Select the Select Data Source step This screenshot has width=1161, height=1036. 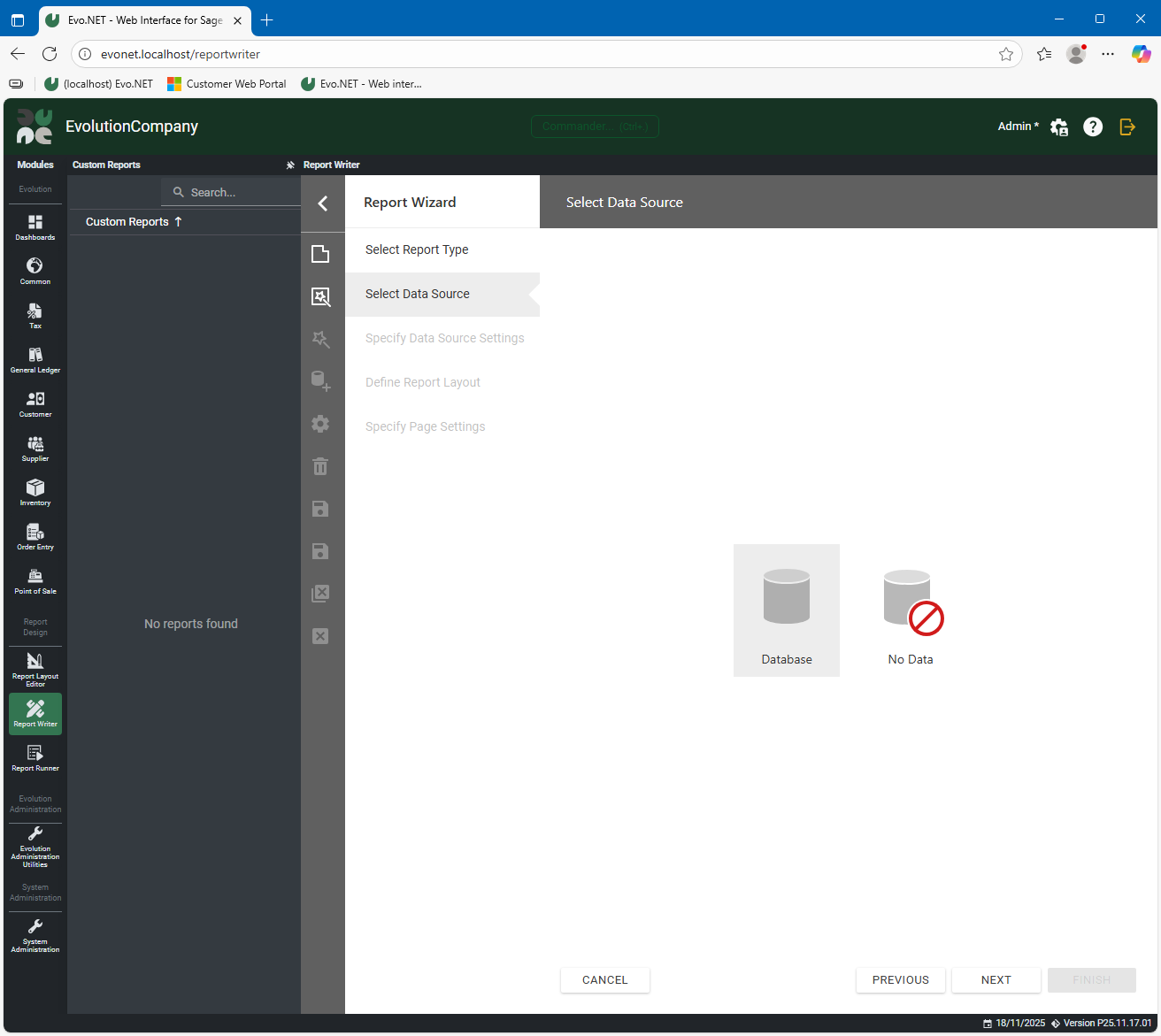418,294
